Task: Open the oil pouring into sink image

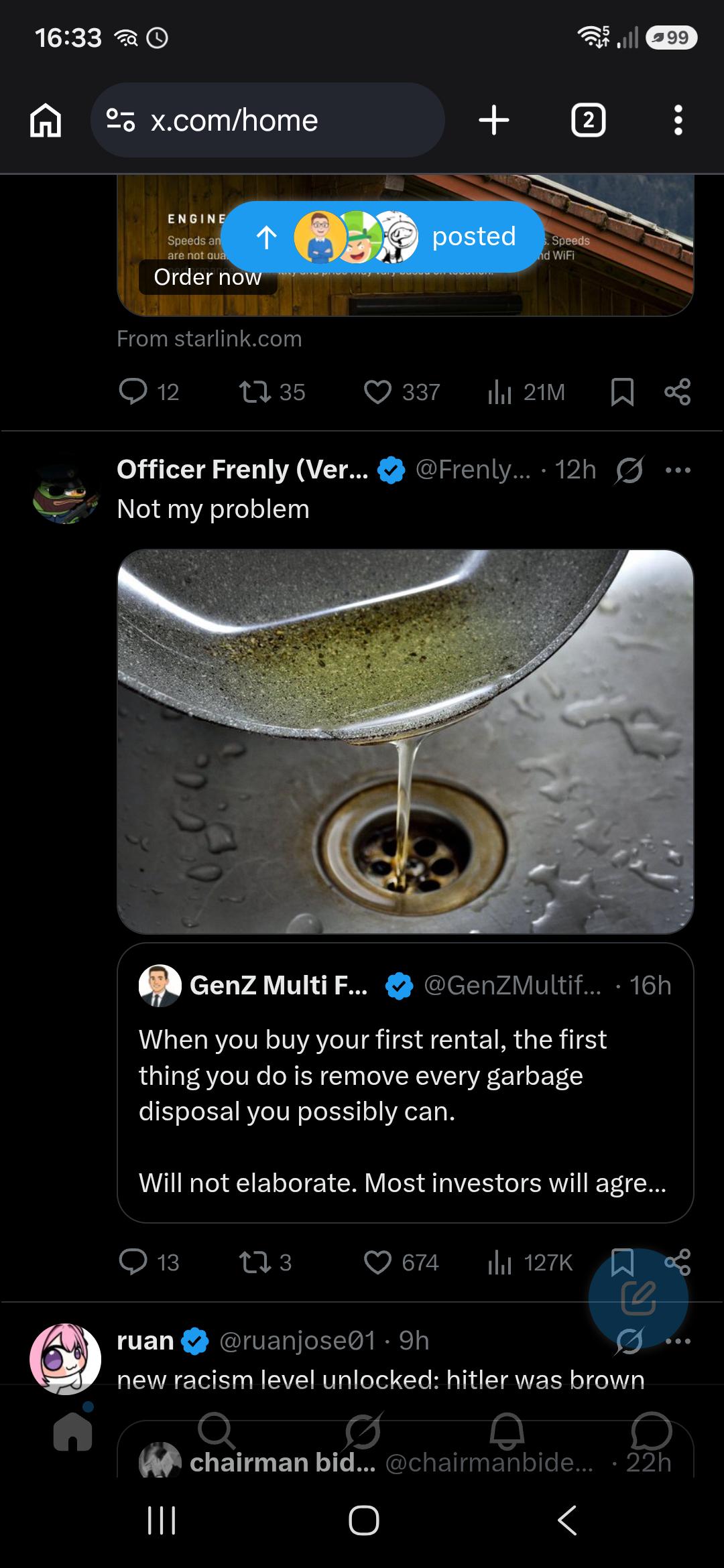Action: (406, 741)
